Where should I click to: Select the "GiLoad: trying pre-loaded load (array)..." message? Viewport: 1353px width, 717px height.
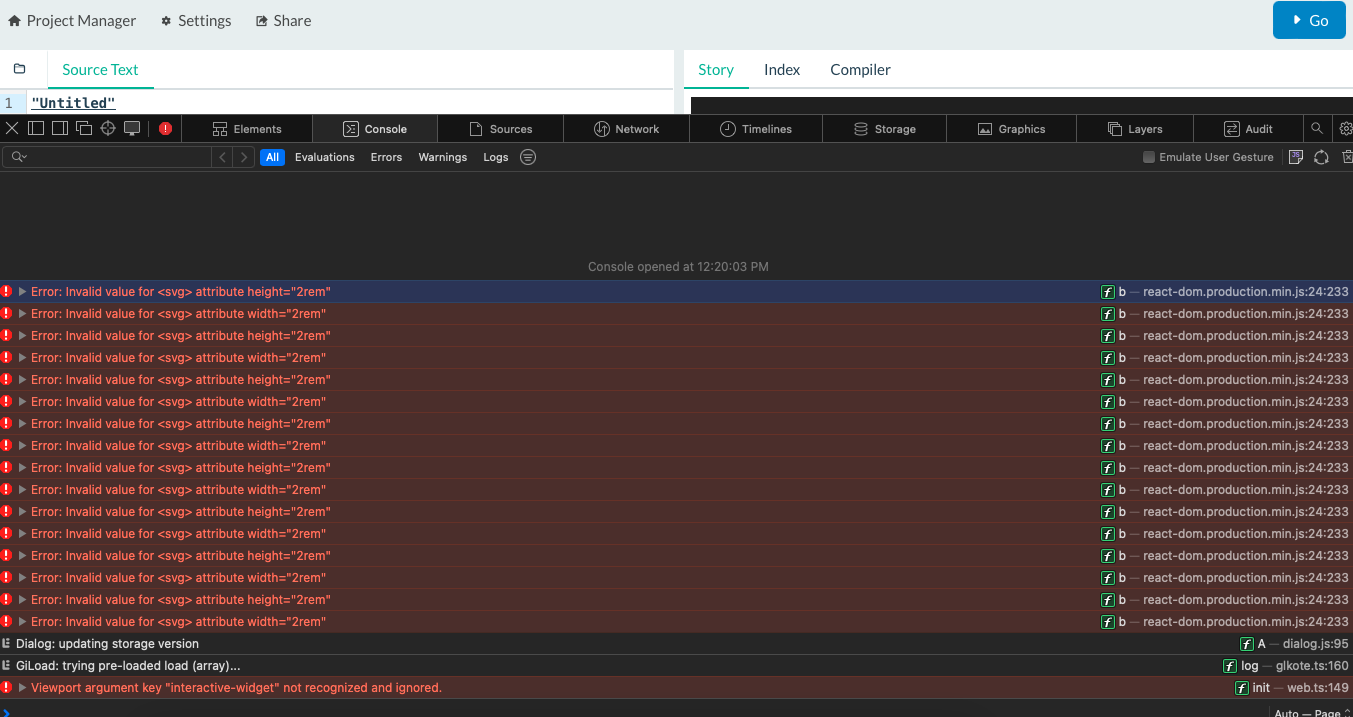coord(128,666)
